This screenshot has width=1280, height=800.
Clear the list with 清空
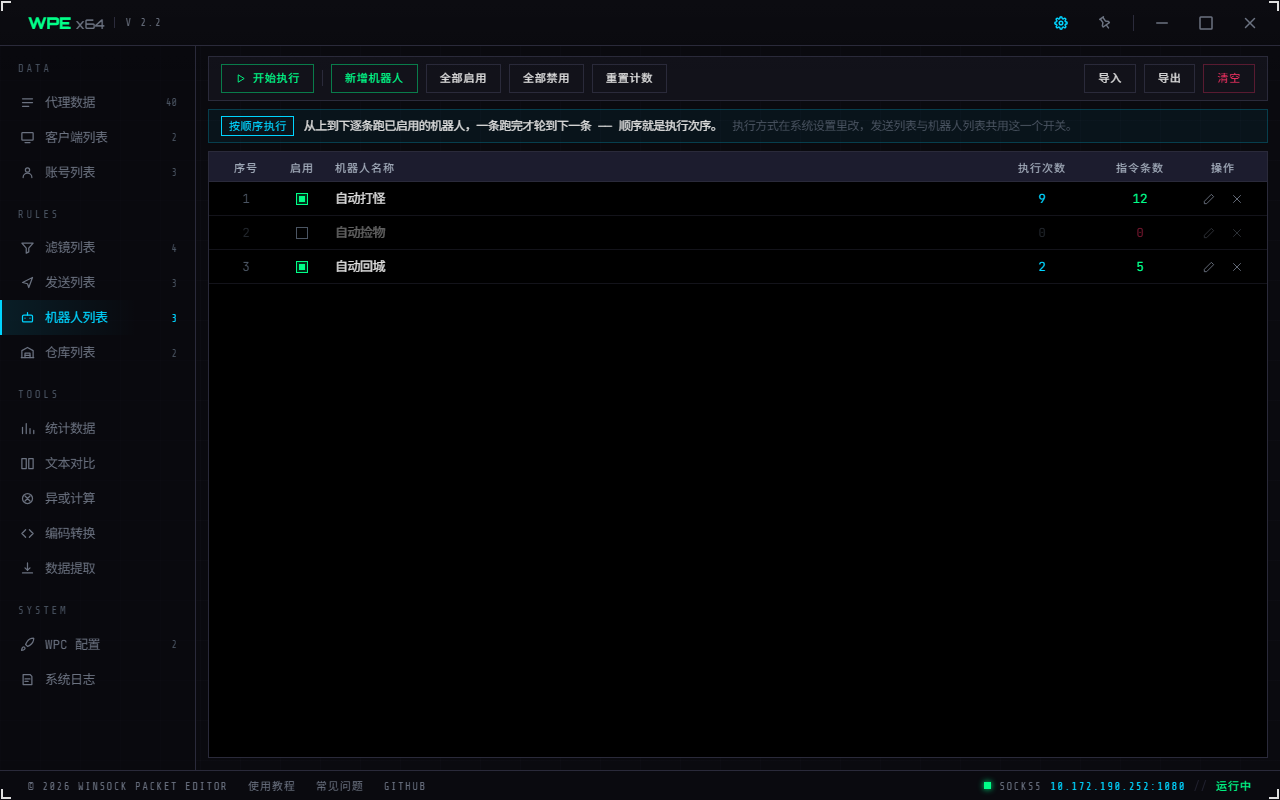[1229, 78]
